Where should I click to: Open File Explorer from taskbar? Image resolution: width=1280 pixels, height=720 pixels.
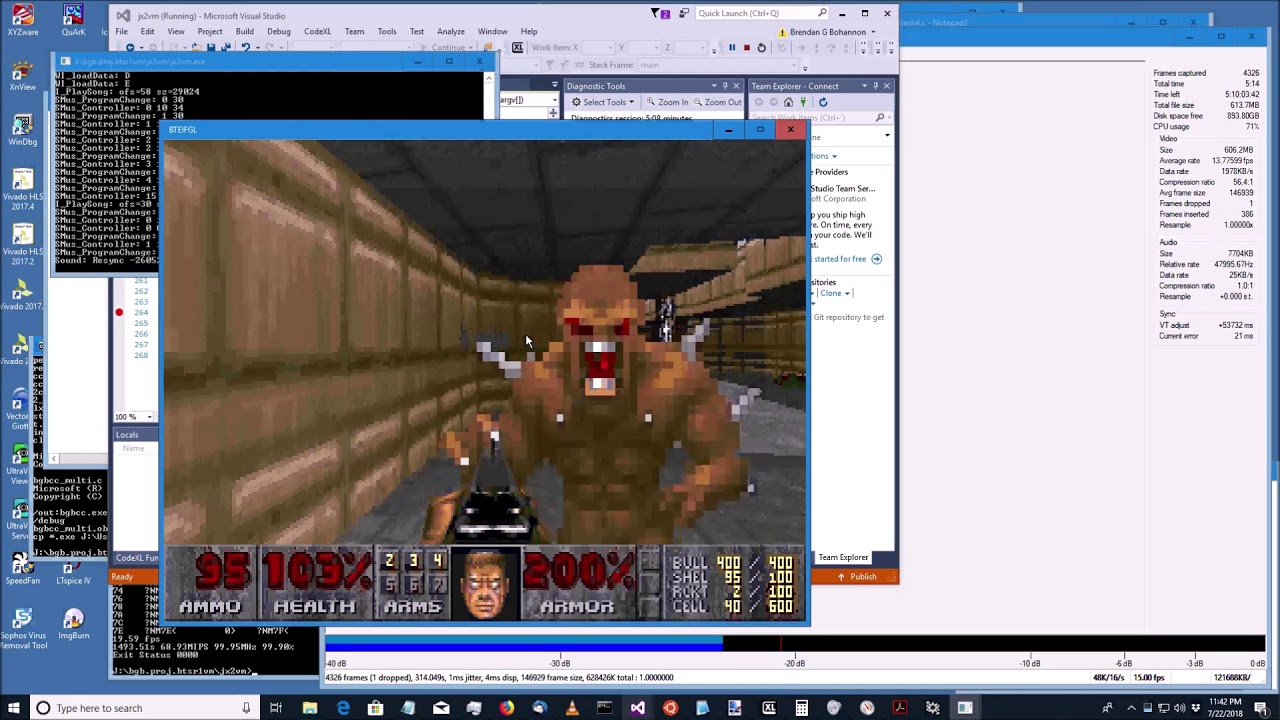310,708
